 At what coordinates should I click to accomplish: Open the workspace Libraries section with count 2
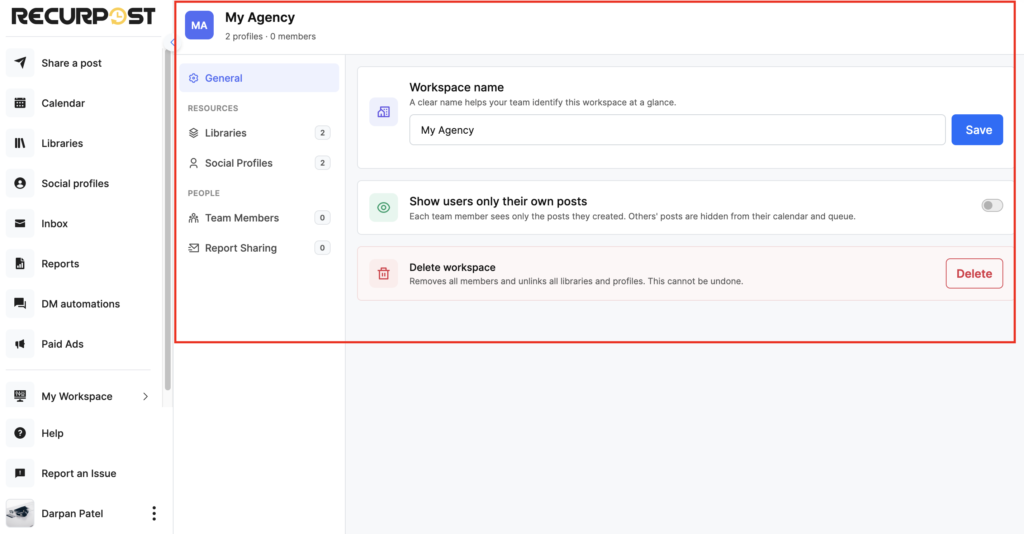tap(259, 133)
